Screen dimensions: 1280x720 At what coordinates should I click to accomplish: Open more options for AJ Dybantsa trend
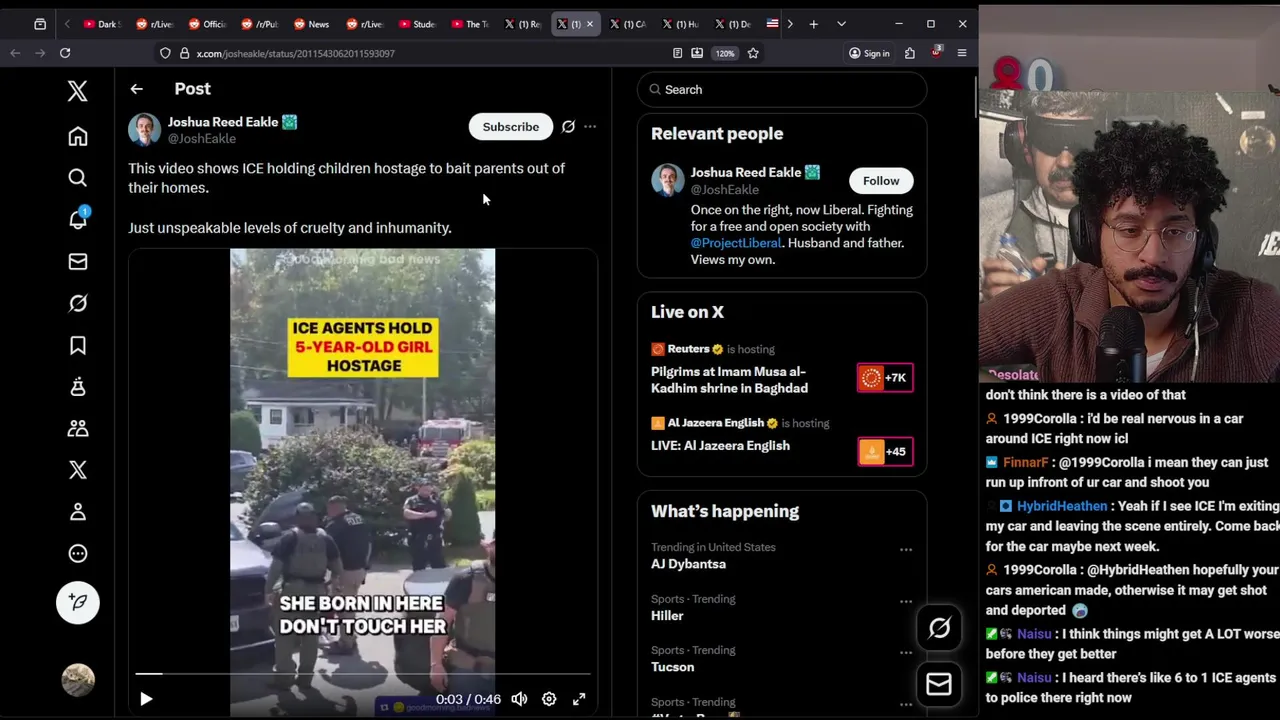(x=905, y=550)
